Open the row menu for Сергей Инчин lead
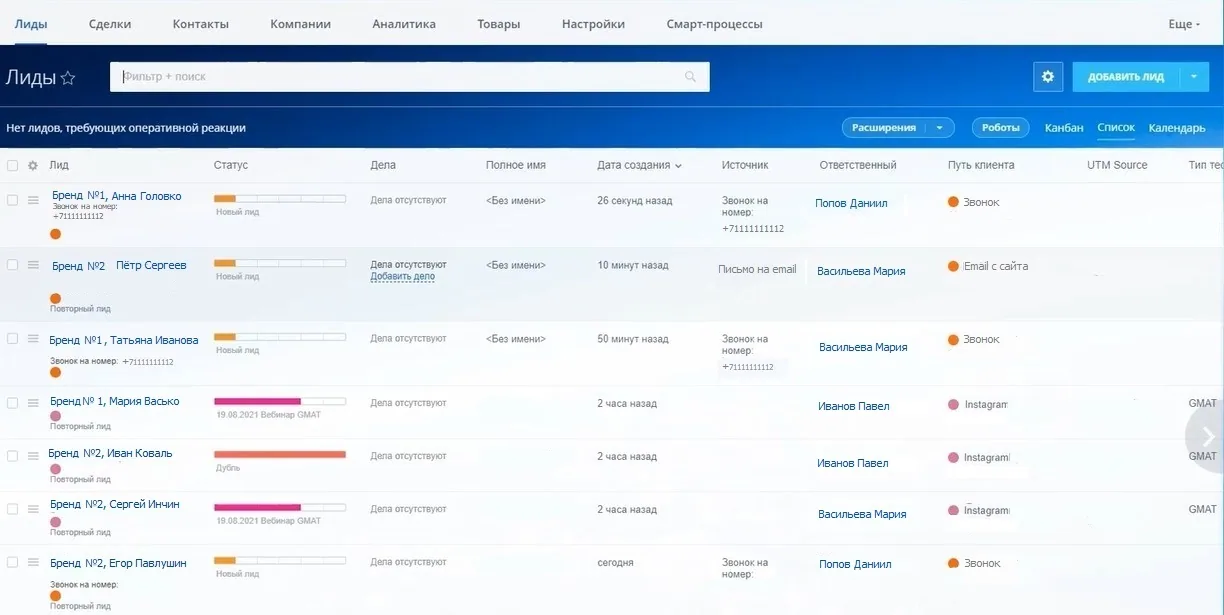 (x=33, y=509)
